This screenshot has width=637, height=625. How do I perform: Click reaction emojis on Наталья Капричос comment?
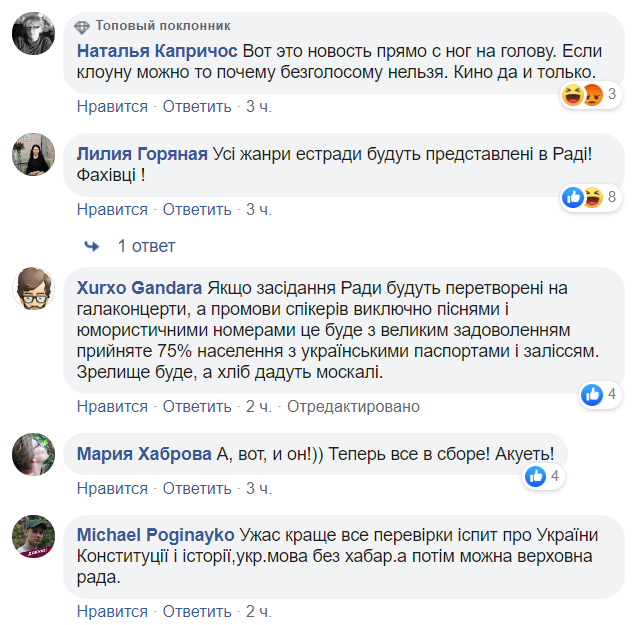(583, 95)
